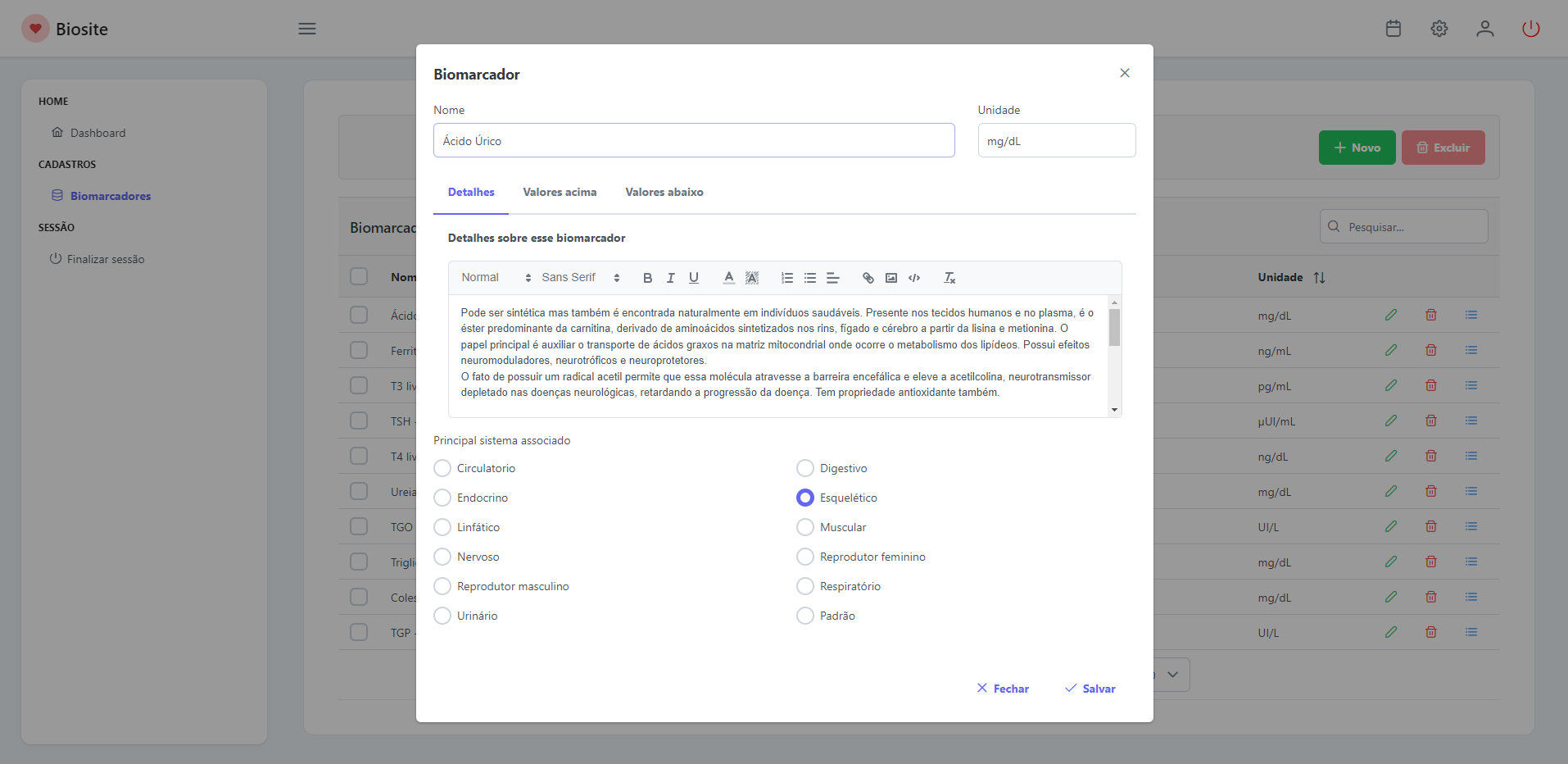Clear formatting in the description editor

click(x=949, y=278)
